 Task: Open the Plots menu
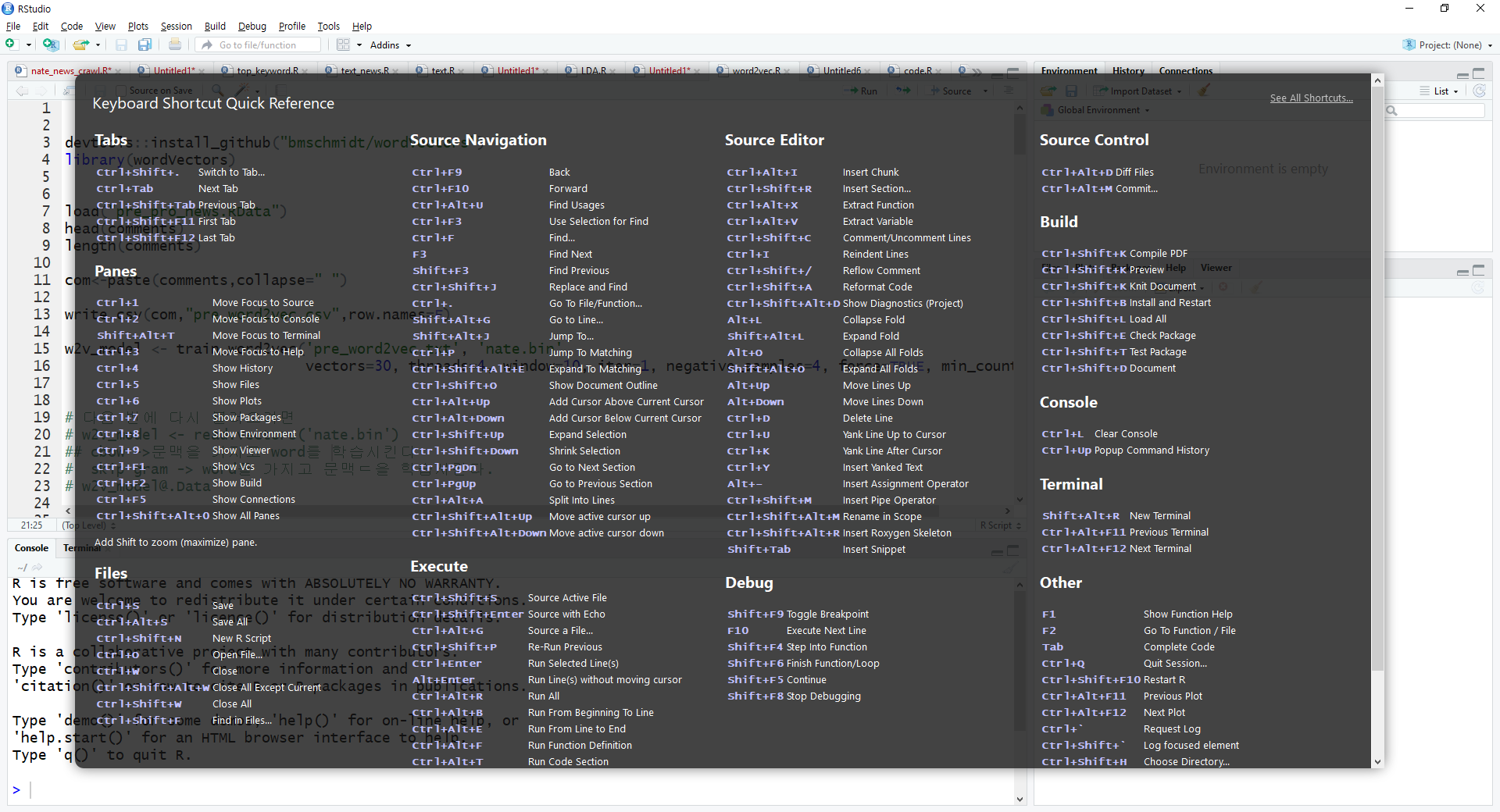pos(138,26)
